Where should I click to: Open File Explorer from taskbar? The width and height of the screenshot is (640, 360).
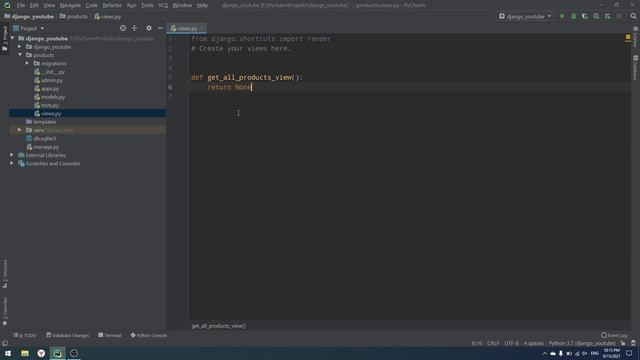click(x=25, y=353)
